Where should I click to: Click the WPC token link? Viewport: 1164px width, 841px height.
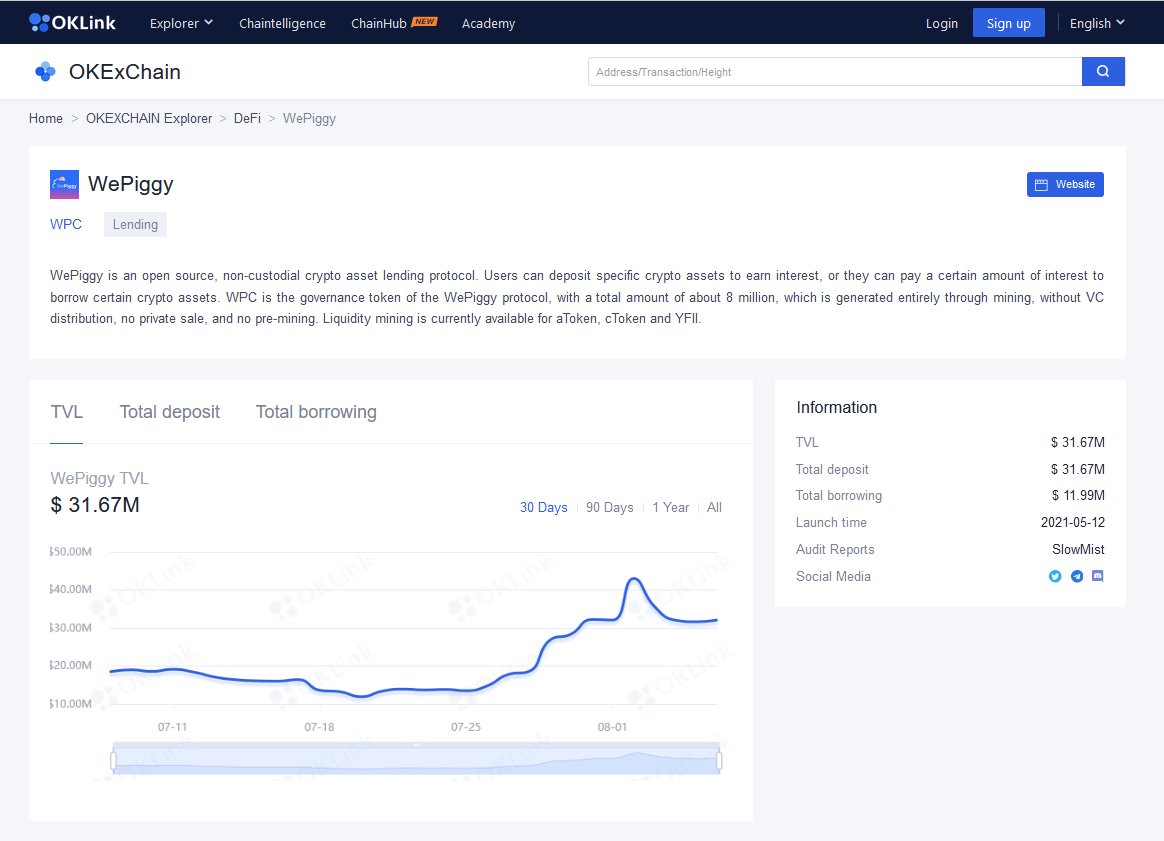tap(66, 224)
